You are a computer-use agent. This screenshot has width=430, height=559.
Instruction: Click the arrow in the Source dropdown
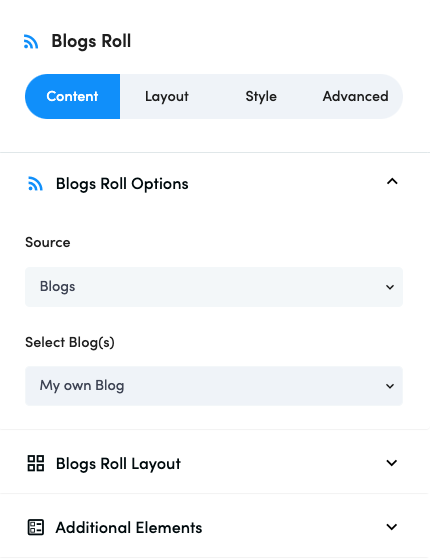390,287
